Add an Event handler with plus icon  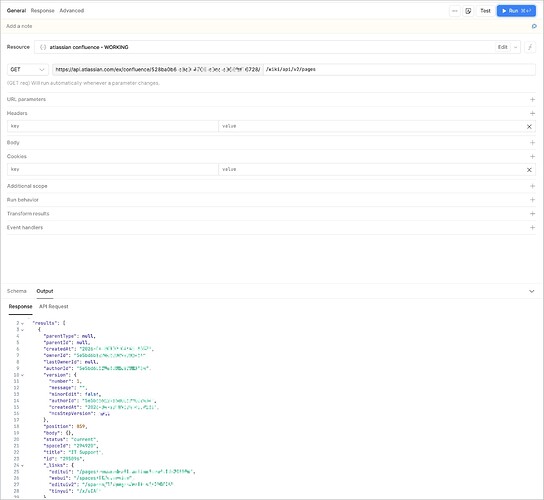532,228
